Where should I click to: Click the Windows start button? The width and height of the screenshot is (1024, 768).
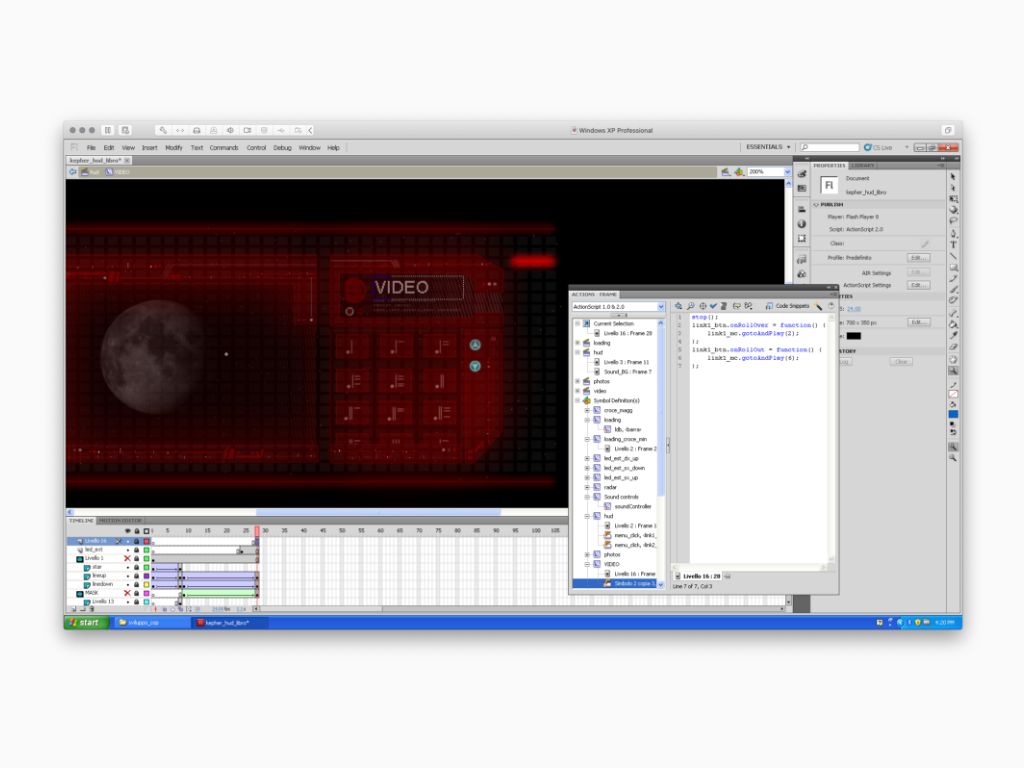[86, 622]
